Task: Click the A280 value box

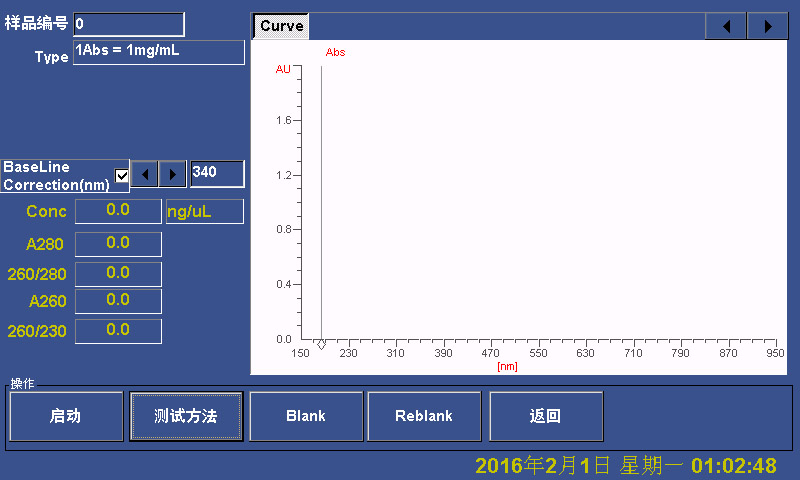Action: point(118,244)
